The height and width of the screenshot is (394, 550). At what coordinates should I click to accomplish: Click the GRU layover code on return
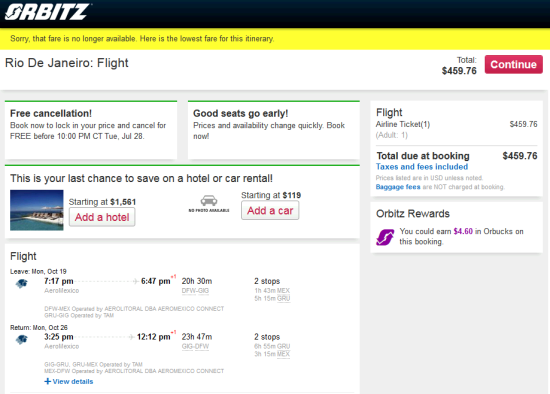pyautogui.click(x=283, y=346)
